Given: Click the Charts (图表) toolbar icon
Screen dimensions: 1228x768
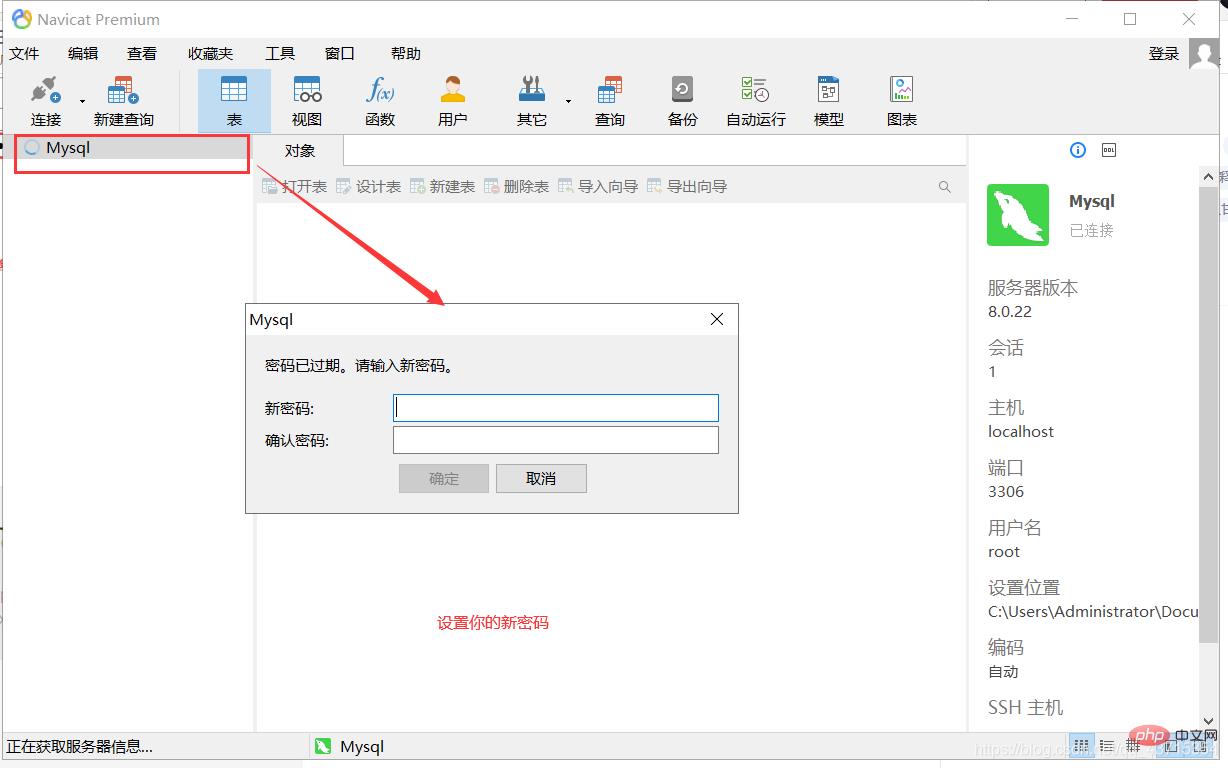Looking at the screenshot, I should (x=901, y=91).
